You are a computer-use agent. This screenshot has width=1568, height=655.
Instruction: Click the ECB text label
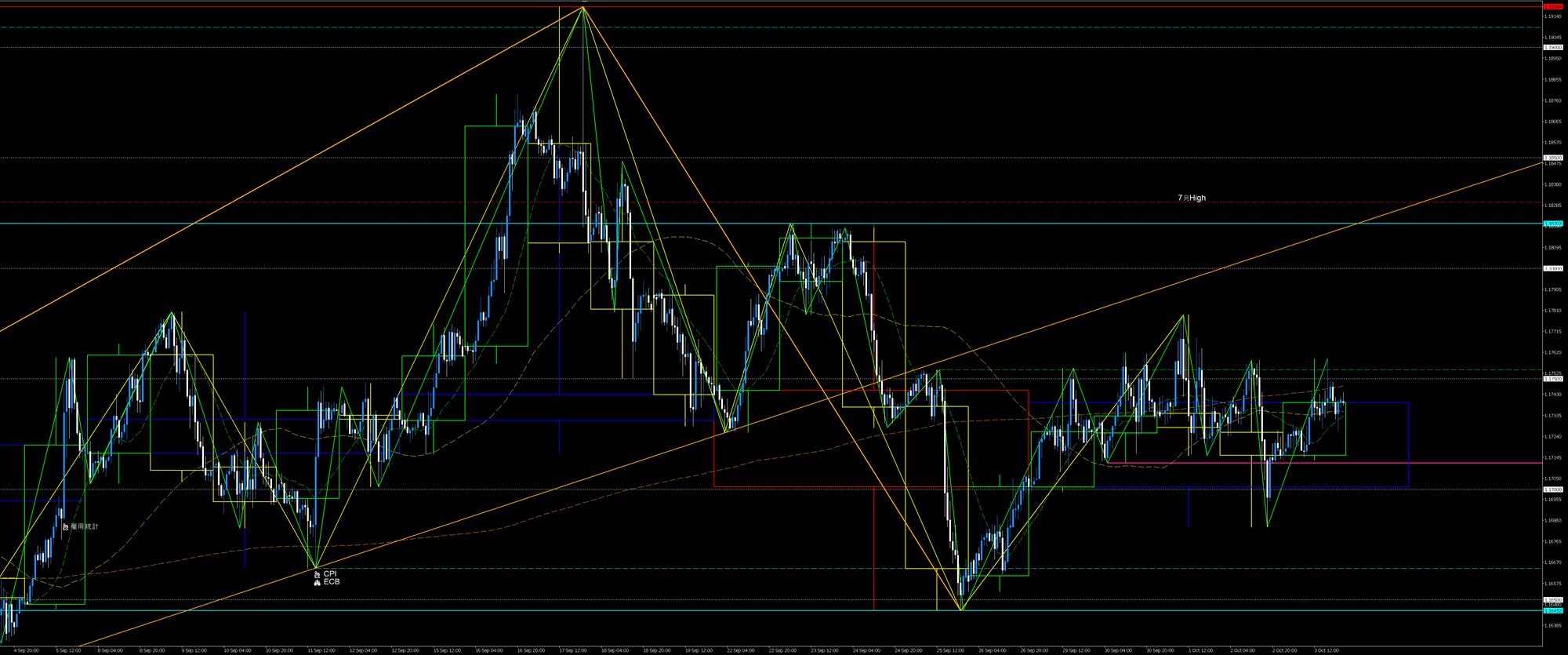[x=332, y=583]
